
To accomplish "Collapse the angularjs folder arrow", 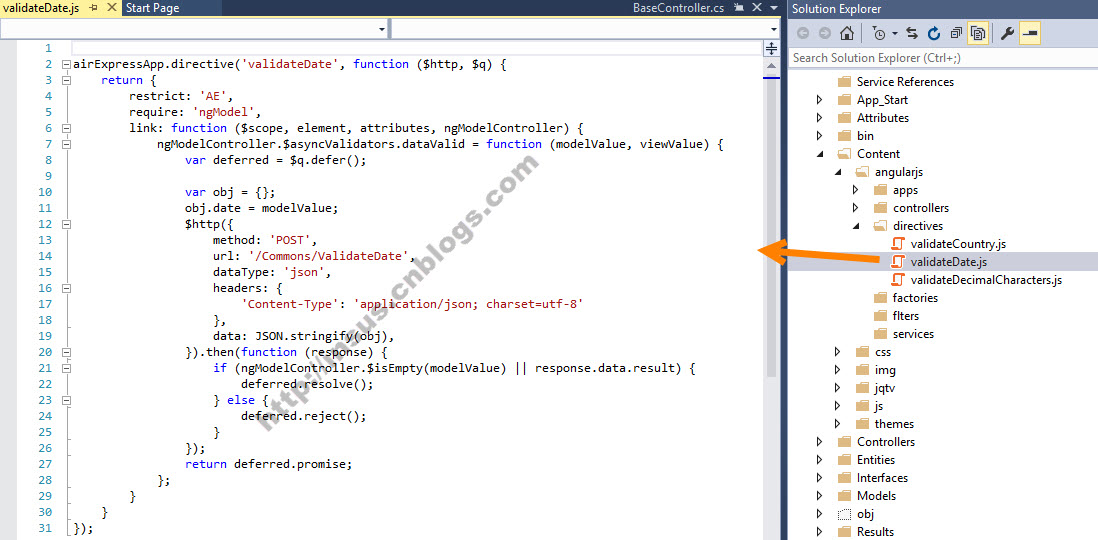I will point(838,172).
